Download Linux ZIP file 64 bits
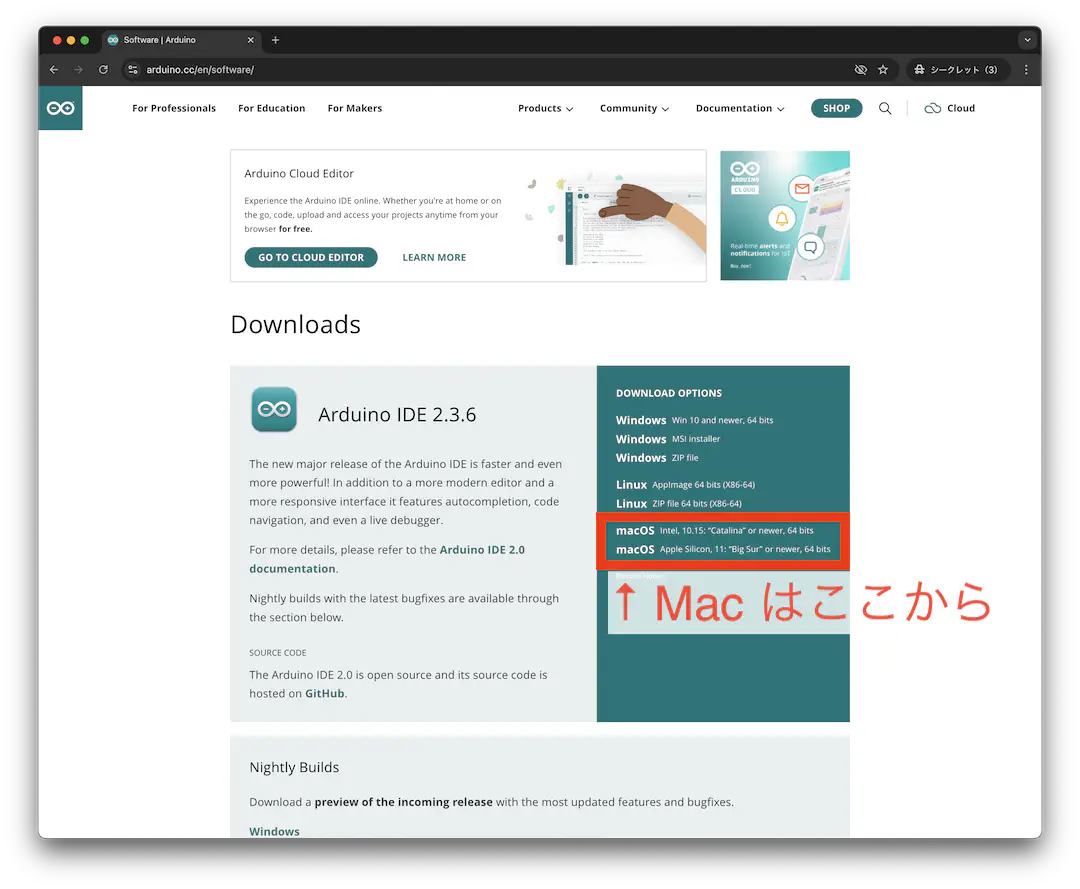This screenshot has height=889, width=1080. point(678,503)
